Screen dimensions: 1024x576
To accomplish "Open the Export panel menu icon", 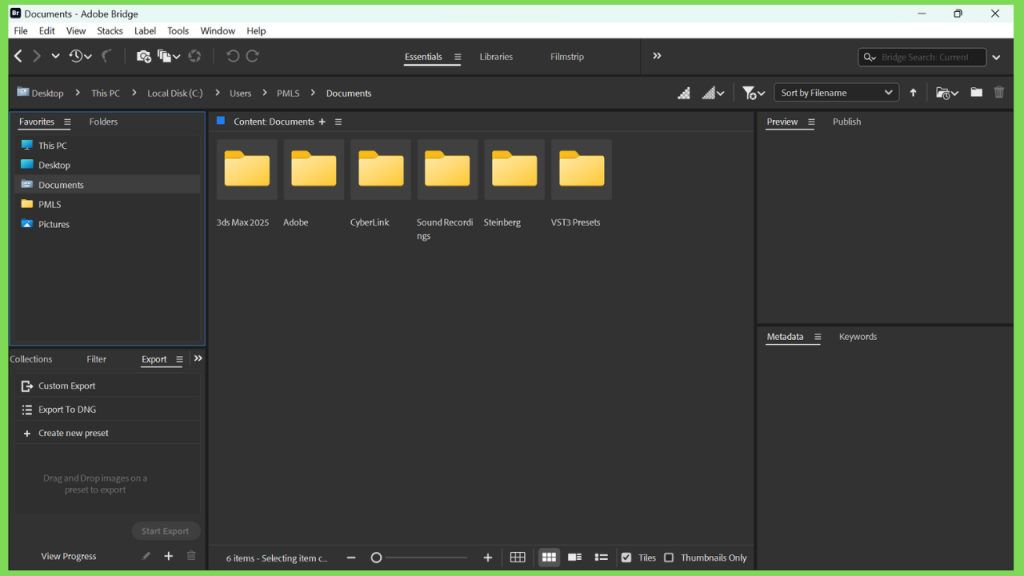I will pyautogui.click(x=179, y=359).
